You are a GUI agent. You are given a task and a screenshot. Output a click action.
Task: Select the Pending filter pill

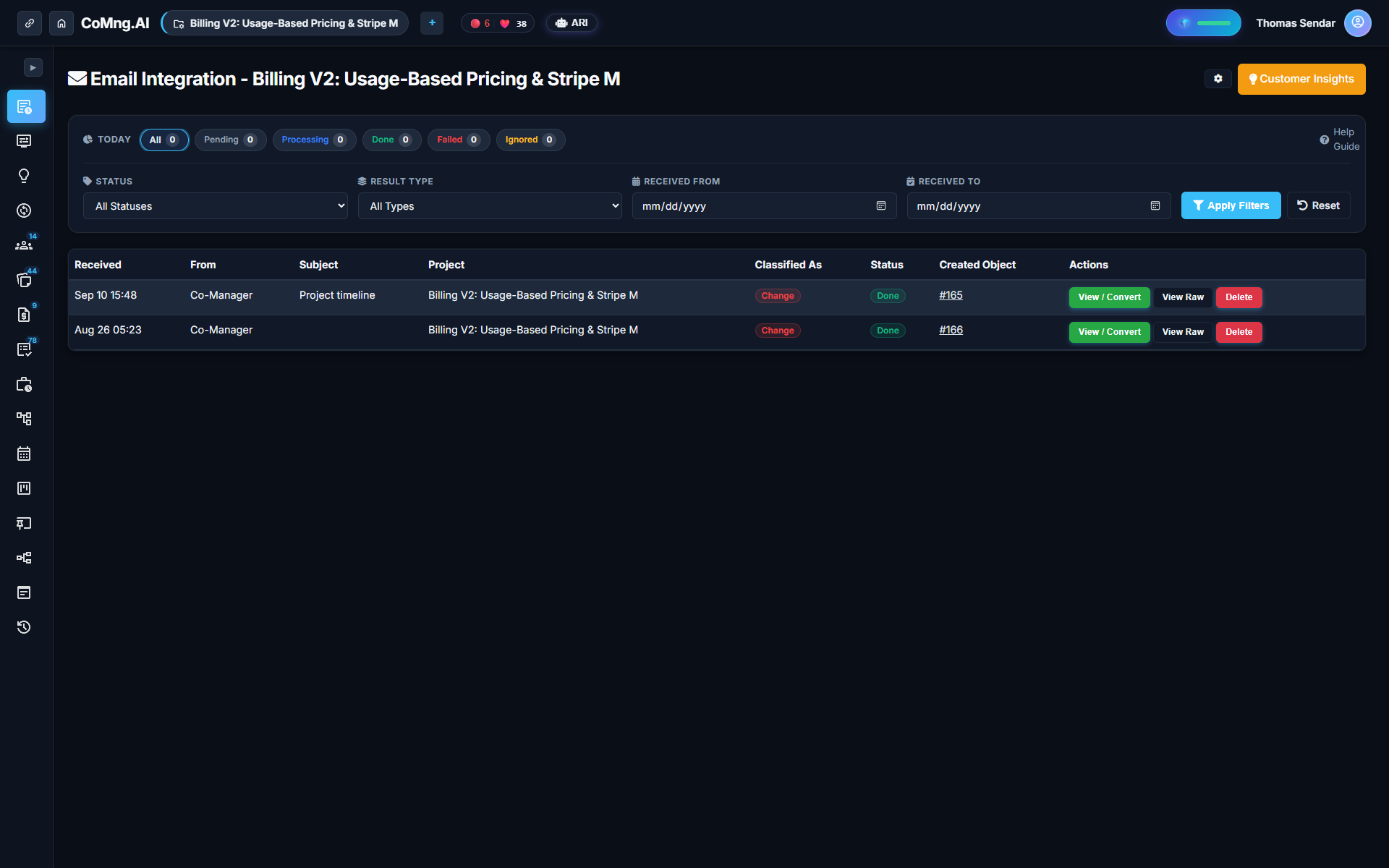(230, 140)
